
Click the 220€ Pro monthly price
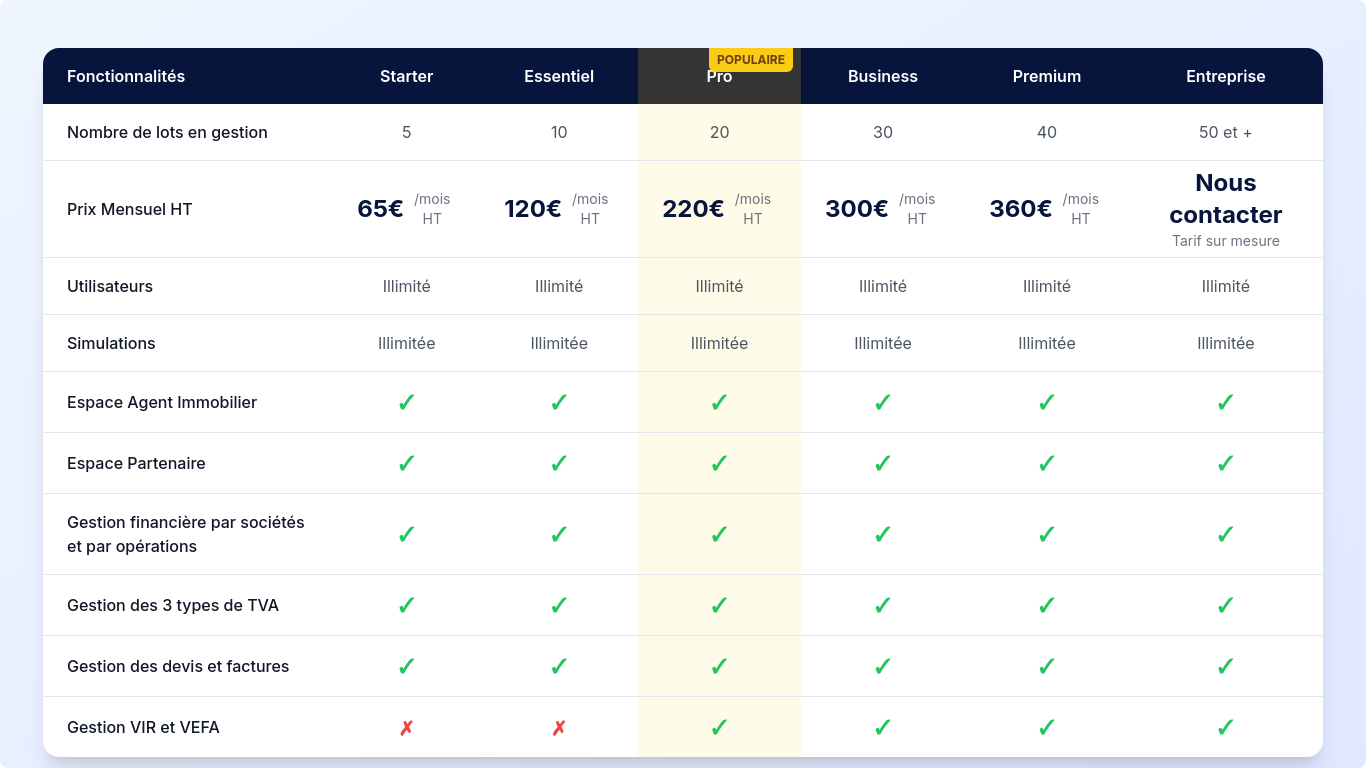click(693, 209)
